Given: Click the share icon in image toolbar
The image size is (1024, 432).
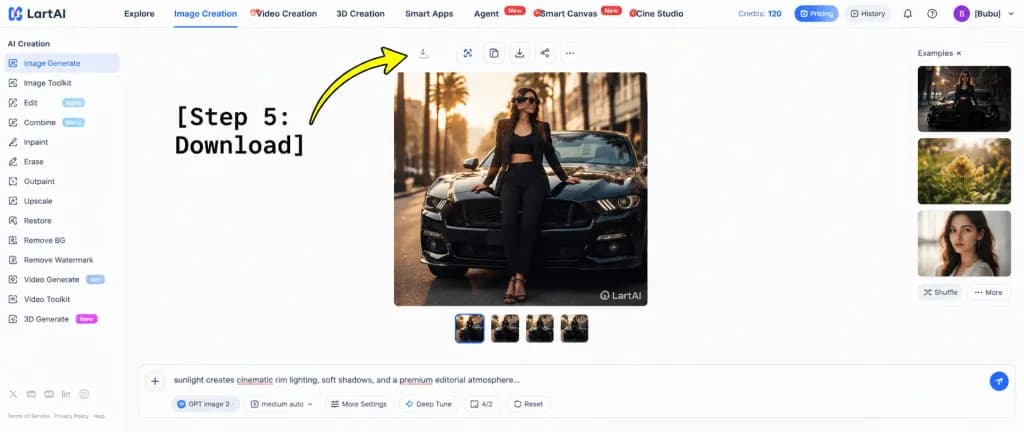Looking at the screenshot, I should (x=545, y=53).
